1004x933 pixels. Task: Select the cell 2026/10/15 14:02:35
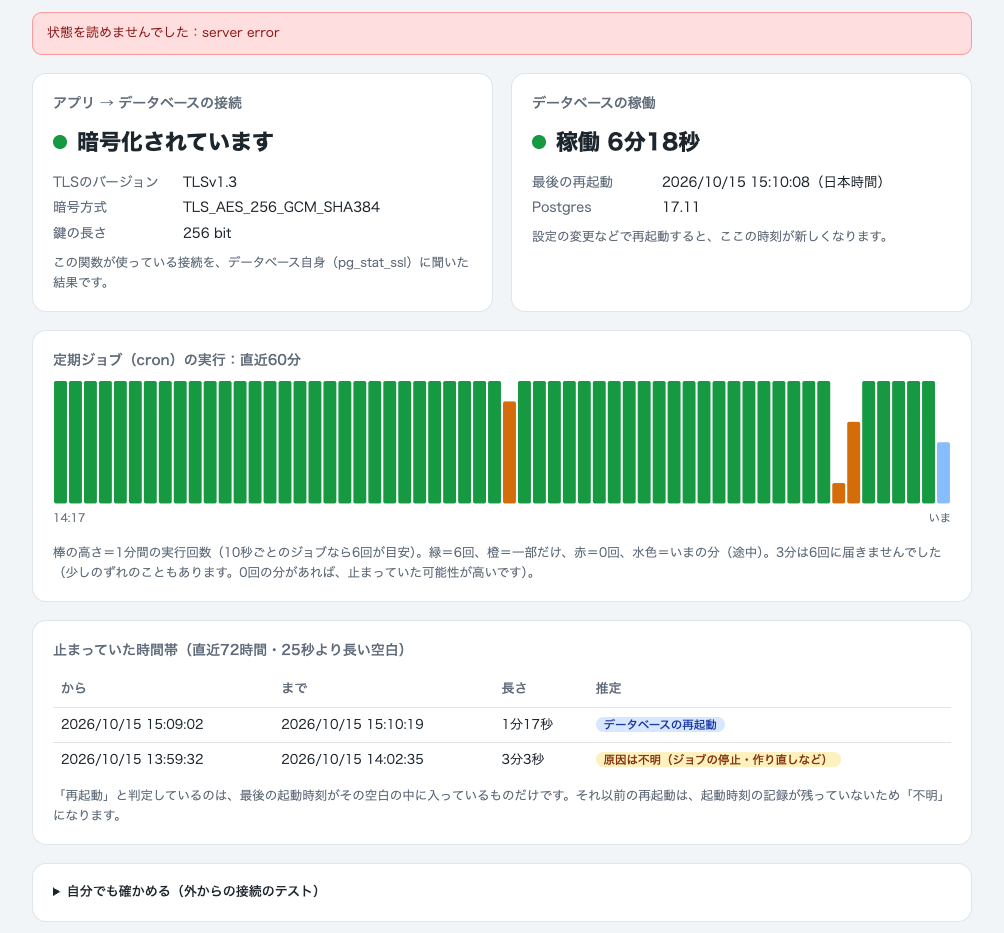tap(352, 759)
